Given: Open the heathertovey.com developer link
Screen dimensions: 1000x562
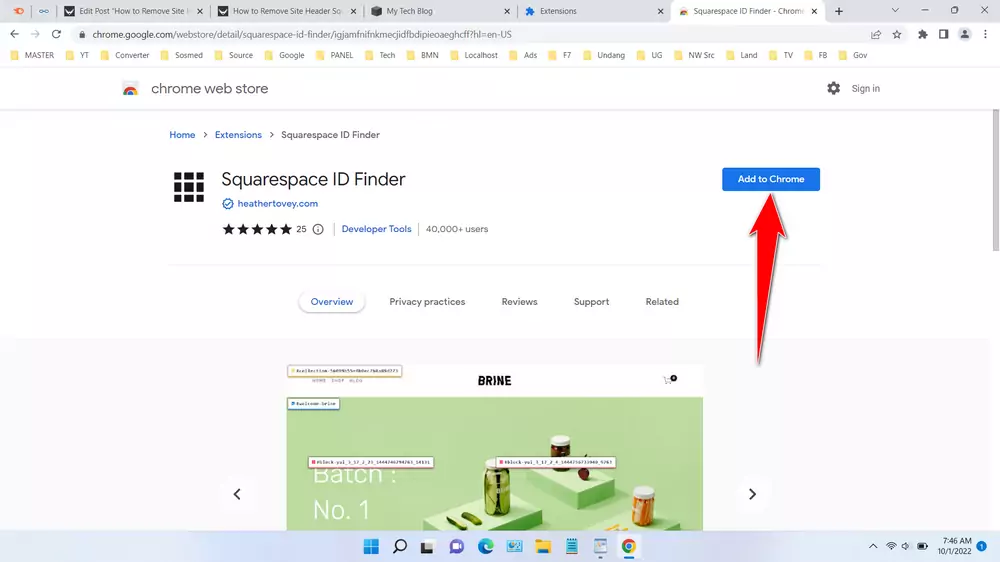Looking at the screenshot, I should pyautogui.click(x=277, y=203).
